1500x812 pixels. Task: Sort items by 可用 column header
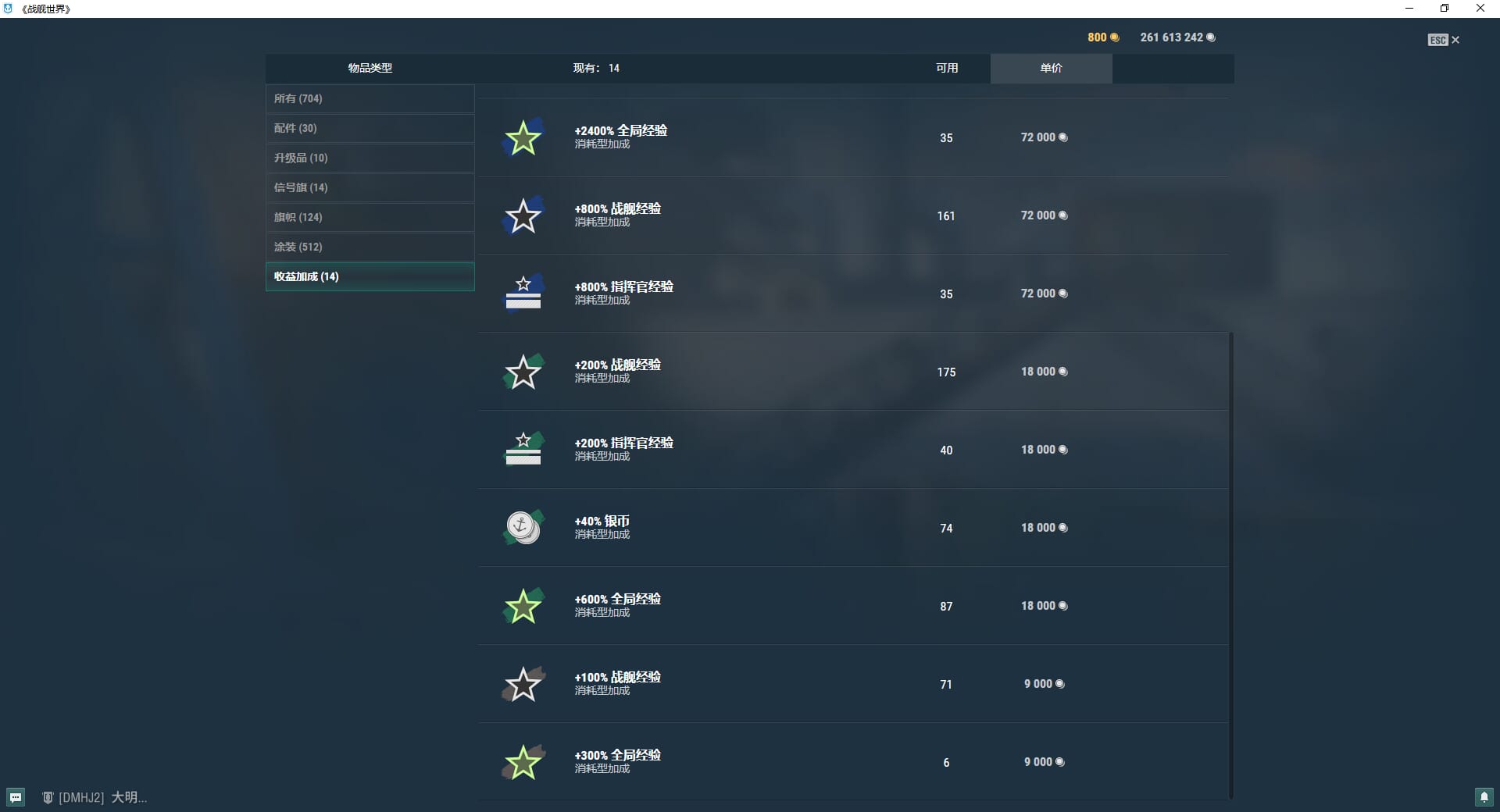(x=947, y=68)
